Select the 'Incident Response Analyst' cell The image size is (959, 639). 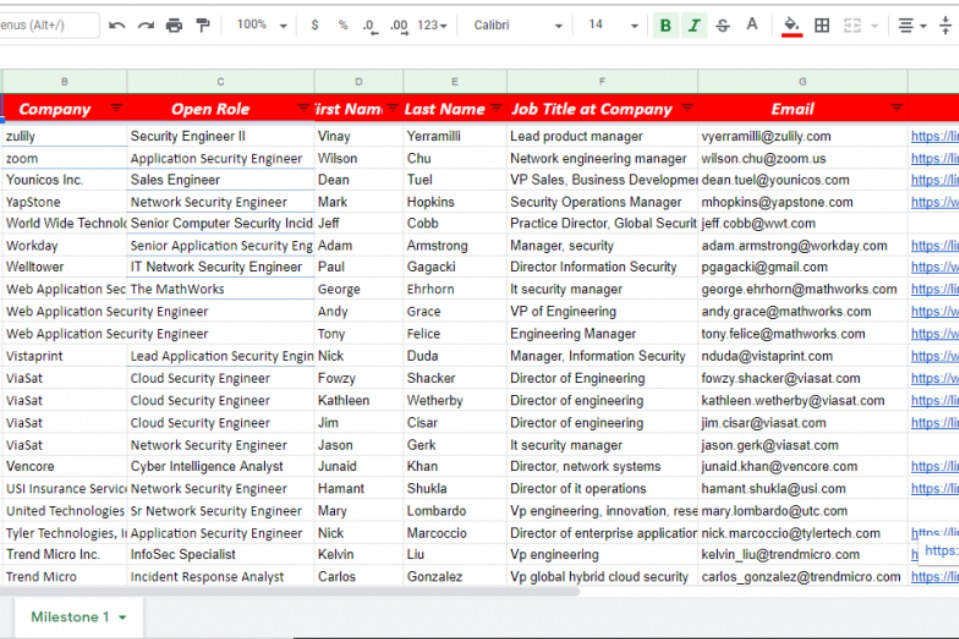pos(221,577)
